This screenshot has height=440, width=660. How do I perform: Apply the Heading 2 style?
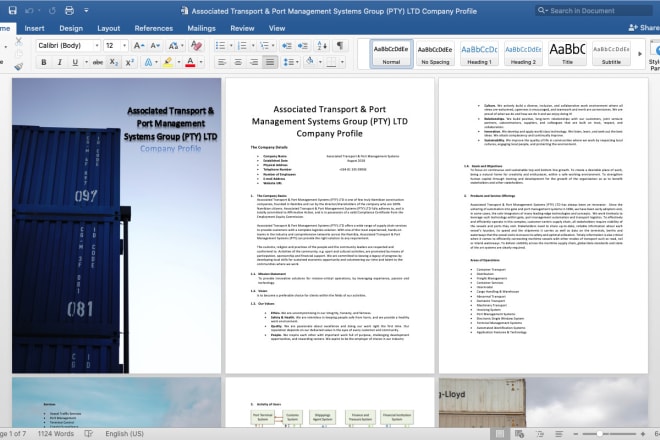click(523, 54)
